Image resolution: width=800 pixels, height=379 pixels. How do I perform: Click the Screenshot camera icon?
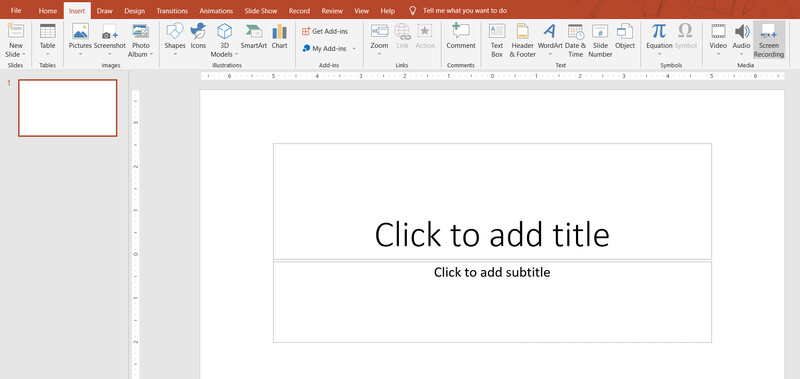(x=109, y=32)
